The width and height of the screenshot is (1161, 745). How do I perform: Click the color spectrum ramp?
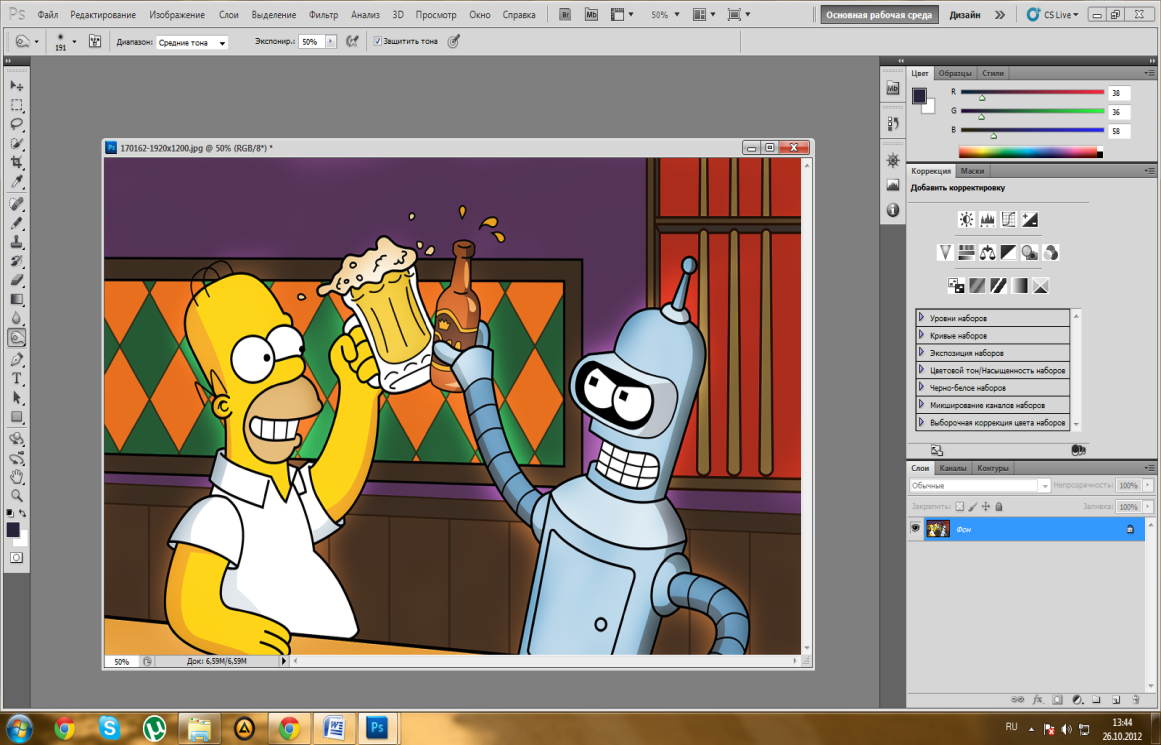pos(1030,153)
